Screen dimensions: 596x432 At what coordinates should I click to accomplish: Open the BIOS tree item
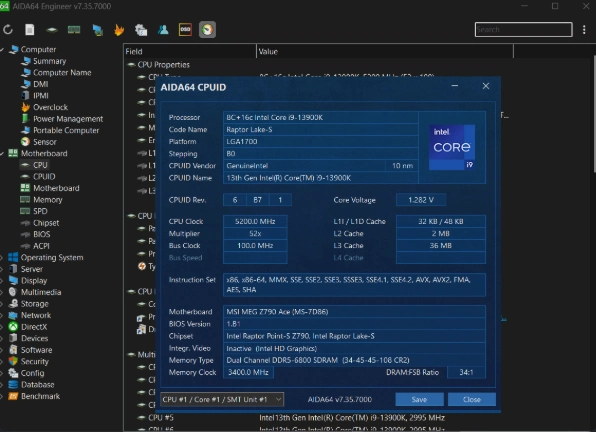pyautogui.click(x=41, y=234)
